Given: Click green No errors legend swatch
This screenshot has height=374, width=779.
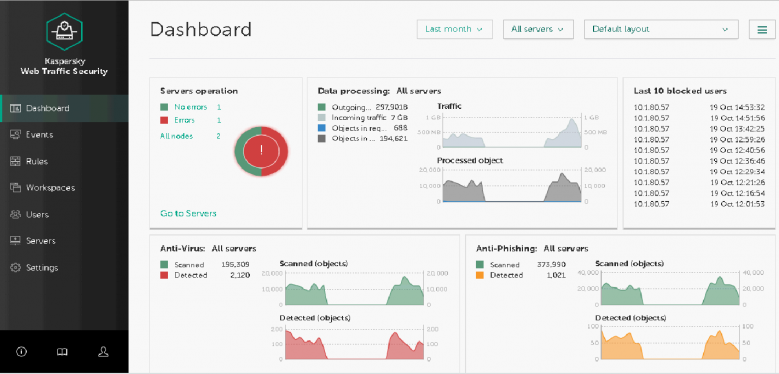Looking at the screenshot, I should [x=164, y=107].
